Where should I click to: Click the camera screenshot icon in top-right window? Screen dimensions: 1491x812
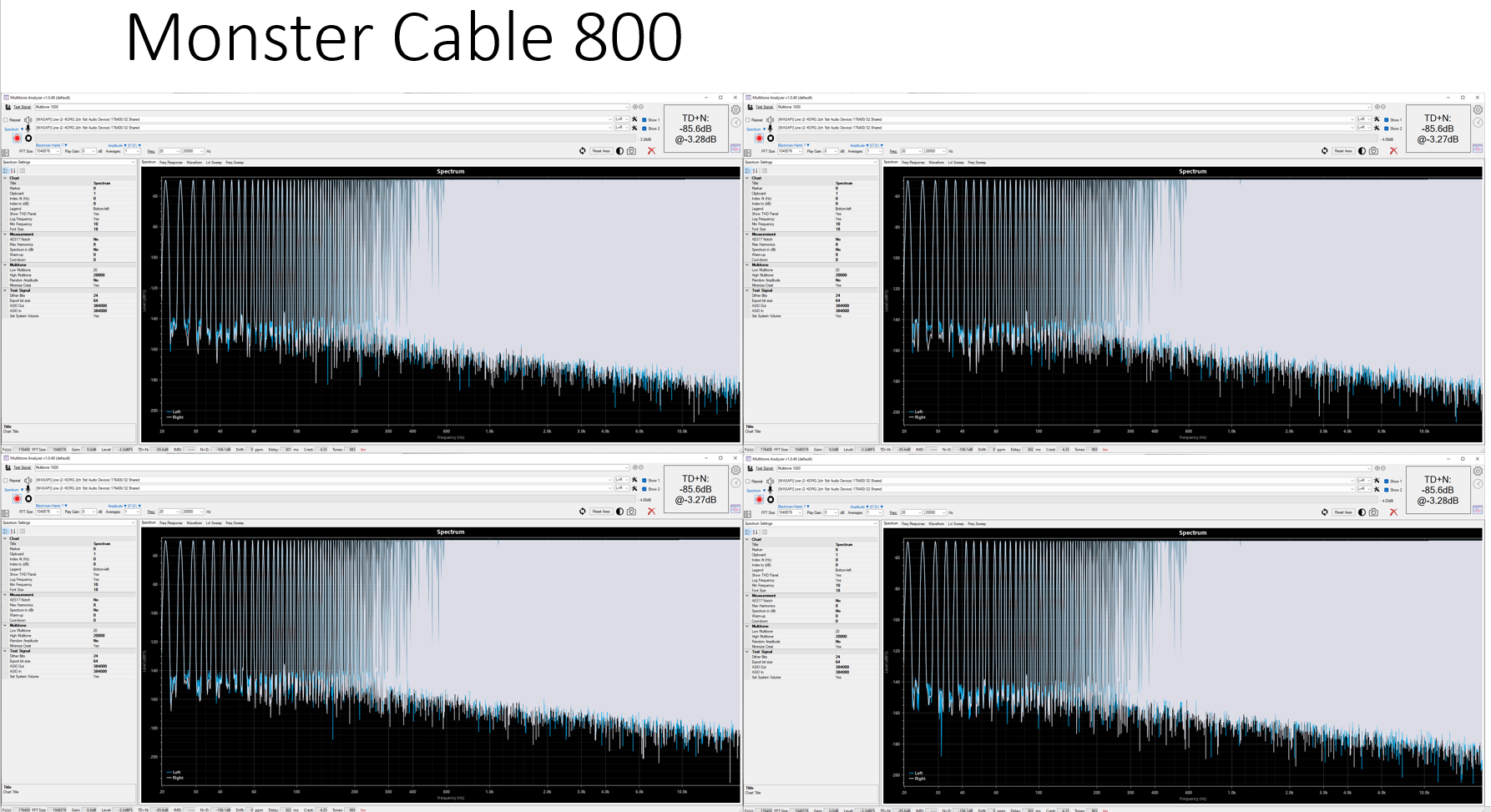point(1373,151)
